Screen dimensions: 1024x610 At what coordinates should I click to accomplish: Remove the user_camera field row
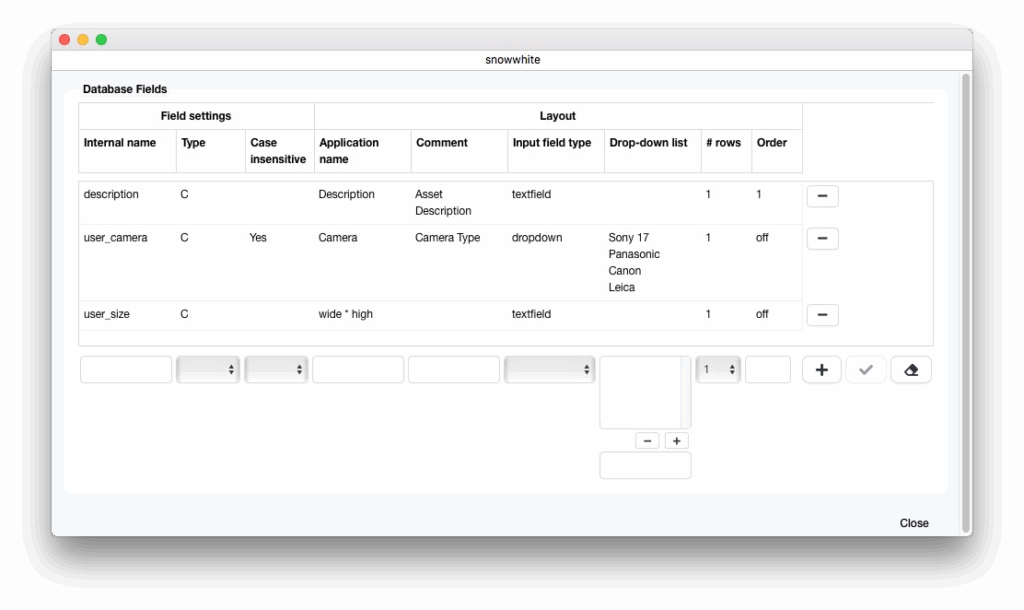pos(822,239)
